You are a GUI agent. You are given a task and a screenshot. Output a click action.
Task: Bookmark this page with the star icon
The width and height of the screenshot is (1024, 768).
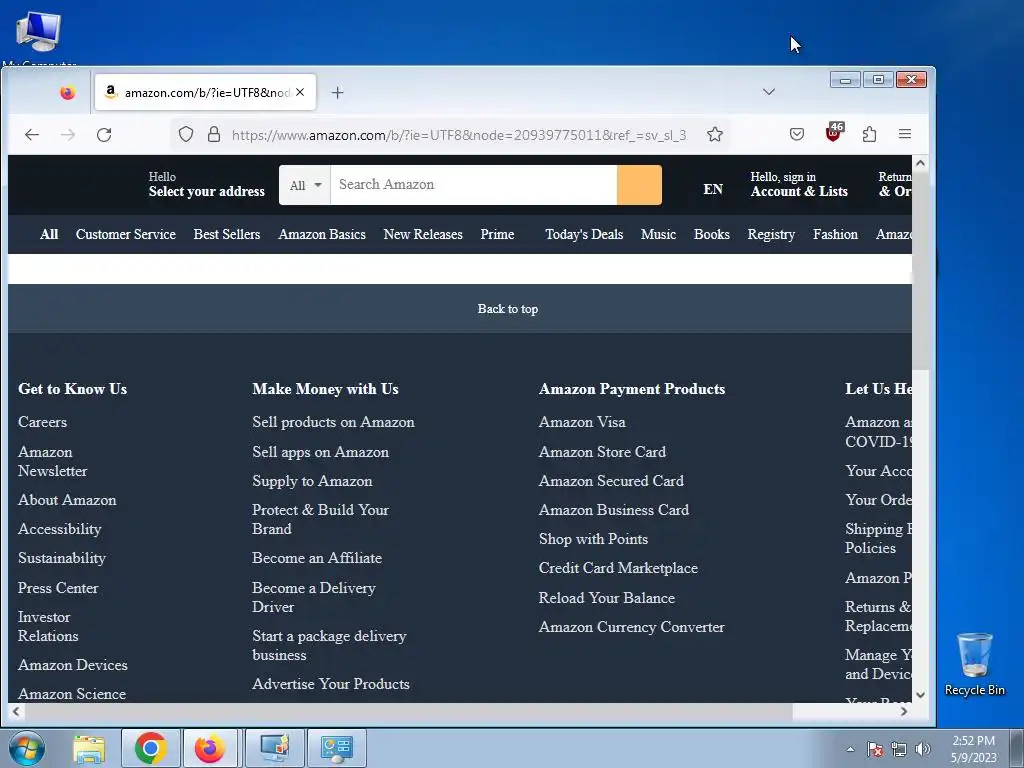click(x=715, y=135)
